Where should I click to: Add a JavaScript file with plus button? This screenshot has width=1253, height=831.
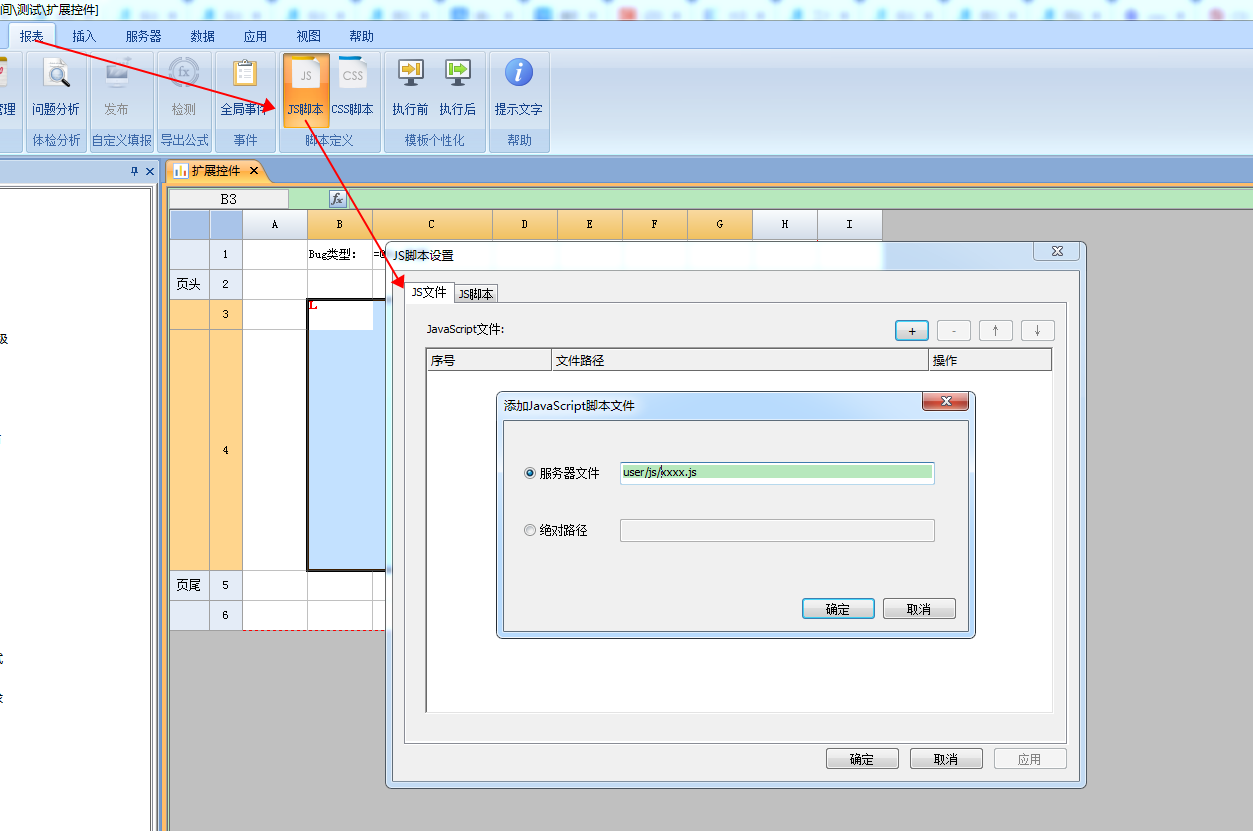tap(912, 331)
